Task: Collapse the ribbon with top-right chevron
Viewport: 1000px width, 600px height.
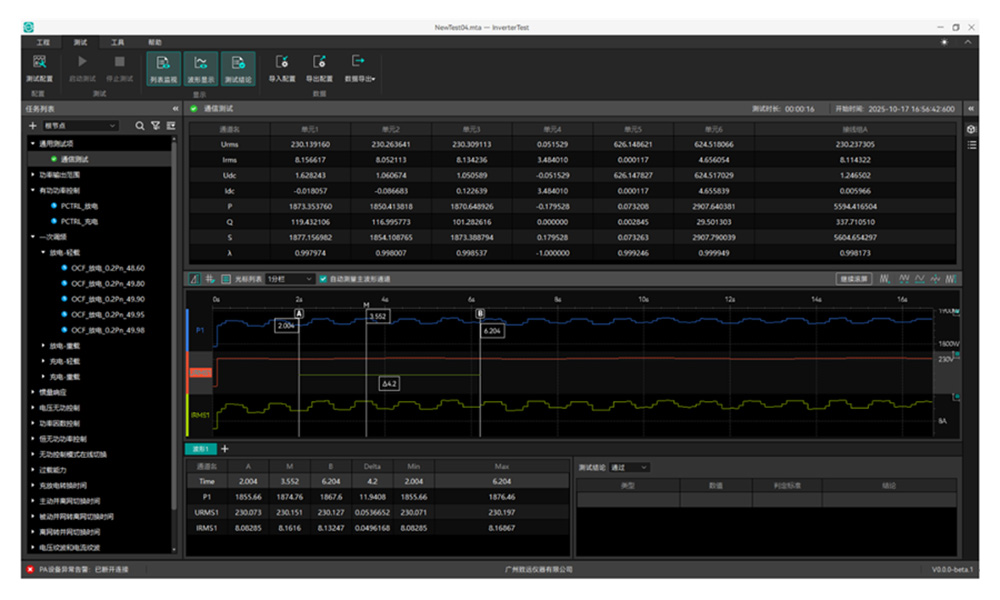Action: [x=968, y=42]
